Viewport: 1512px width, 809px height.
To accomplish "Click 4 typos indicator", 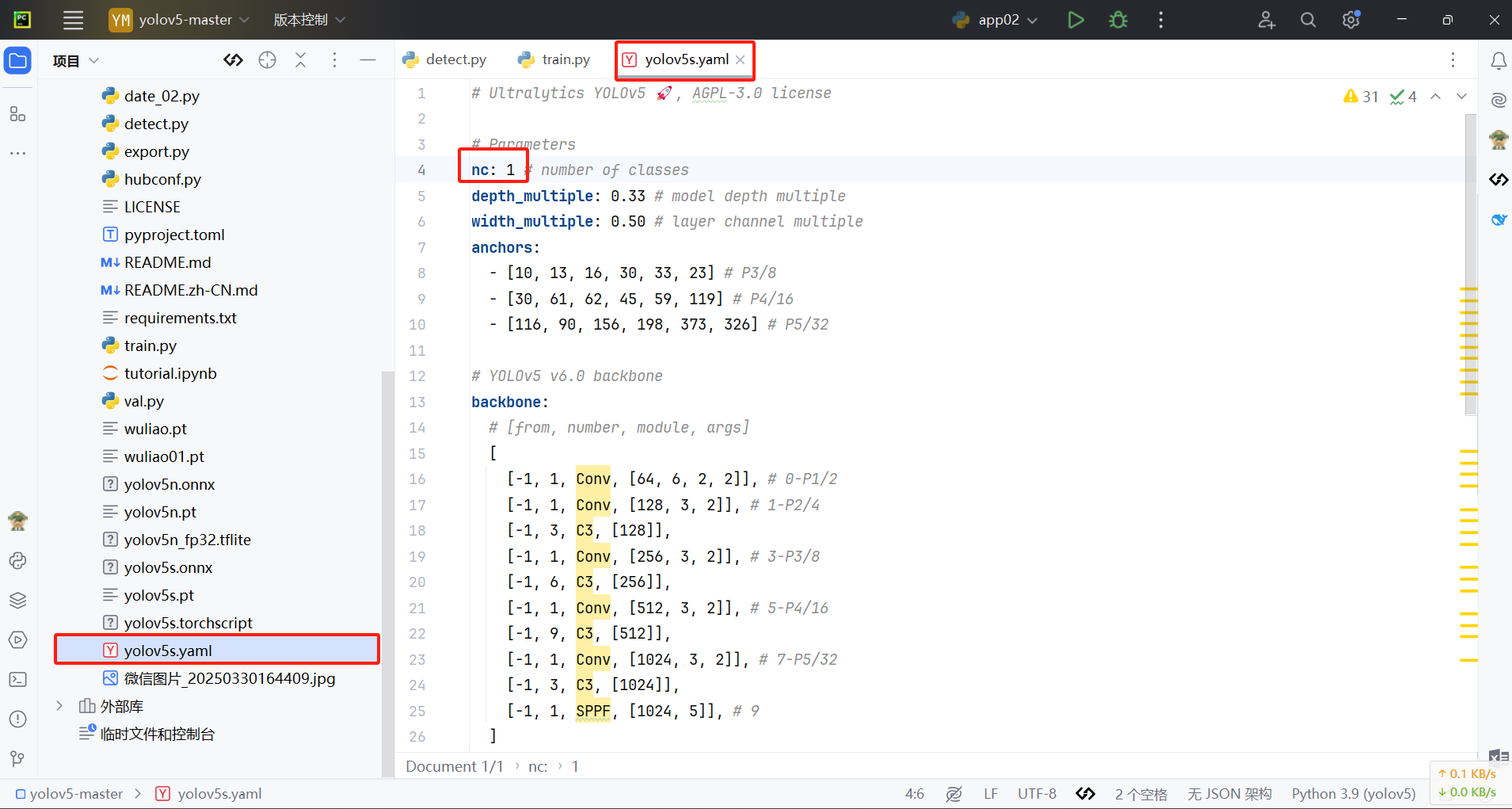I will coord(1403,97).
